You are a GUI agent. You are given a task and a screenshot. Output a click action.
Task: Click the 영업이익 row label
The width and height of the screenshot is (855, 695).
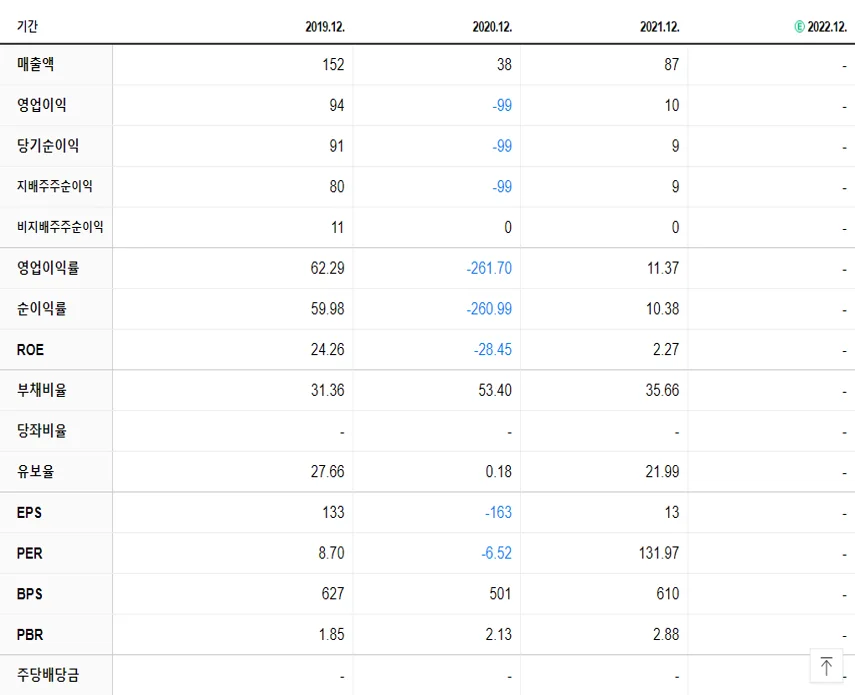tap(42, 105)
